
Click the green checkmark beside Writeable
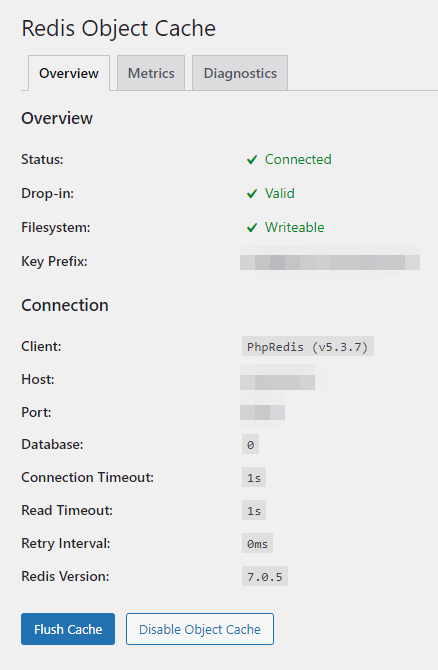(252, 228)
